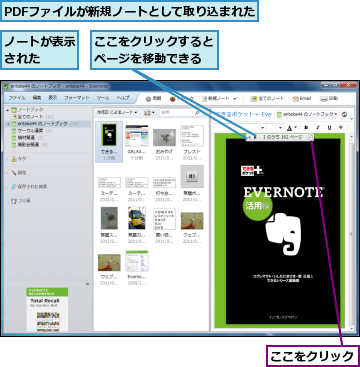Click the note title できるポケット+ Eve

[242, 114]
